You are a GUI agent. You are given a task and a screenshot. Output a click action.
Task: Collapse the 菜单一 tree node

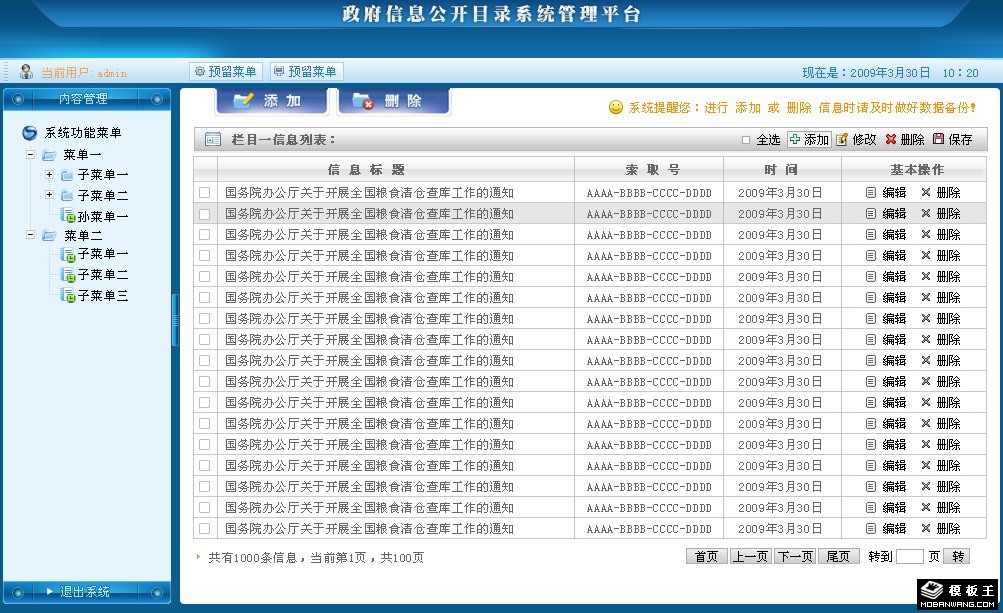[30, 154]
